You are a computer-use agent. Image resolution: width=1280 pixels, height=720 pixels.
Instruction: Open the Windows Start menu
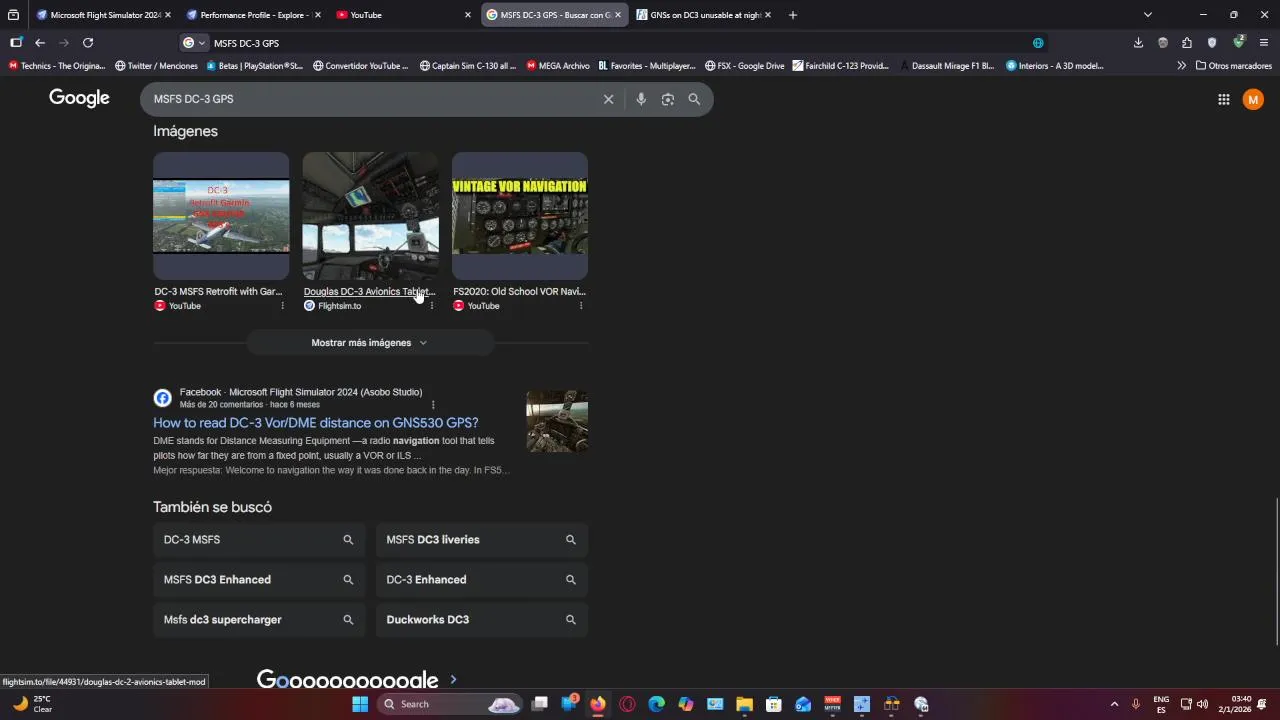tap(360, 704)
